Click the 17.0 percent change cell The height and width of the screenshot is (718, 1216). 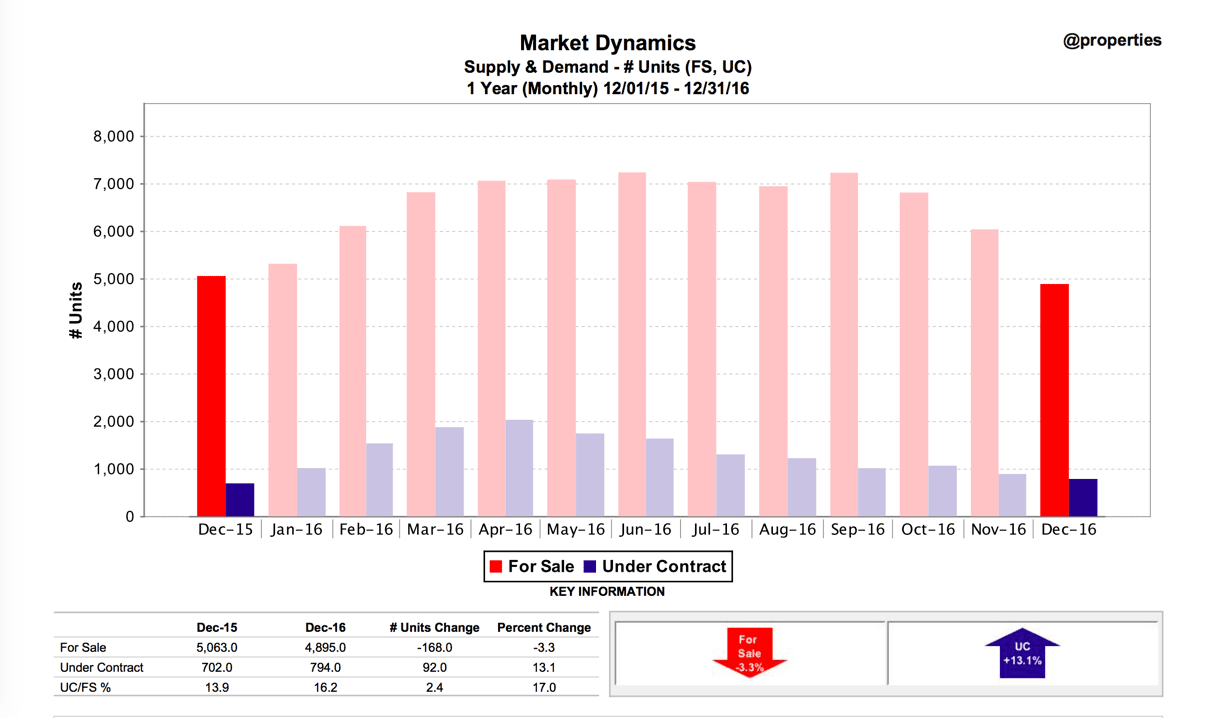[x=544, y=688]
